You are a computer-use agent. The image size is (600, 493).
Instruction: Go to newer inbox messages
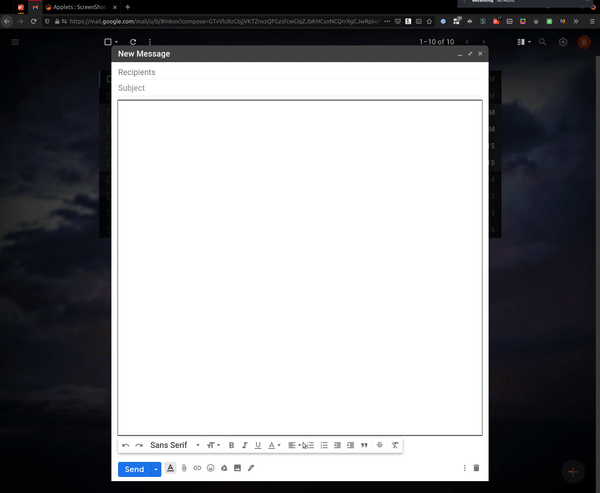pyautogui.click(x=467, y=42)
